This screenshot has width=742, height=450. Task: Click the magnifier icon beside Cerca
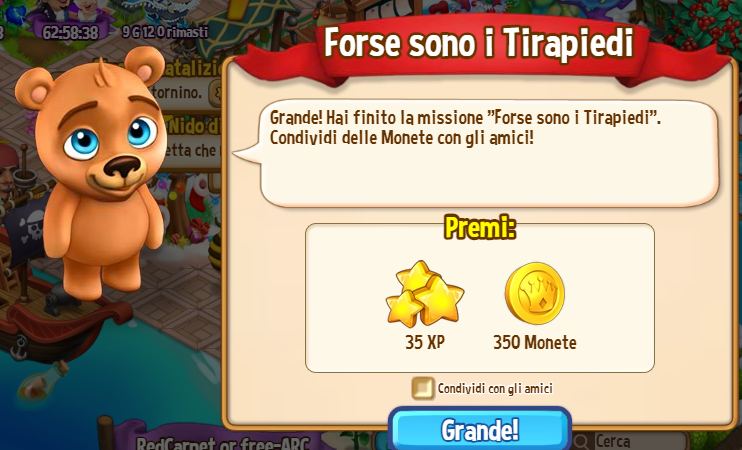[580, 442]
